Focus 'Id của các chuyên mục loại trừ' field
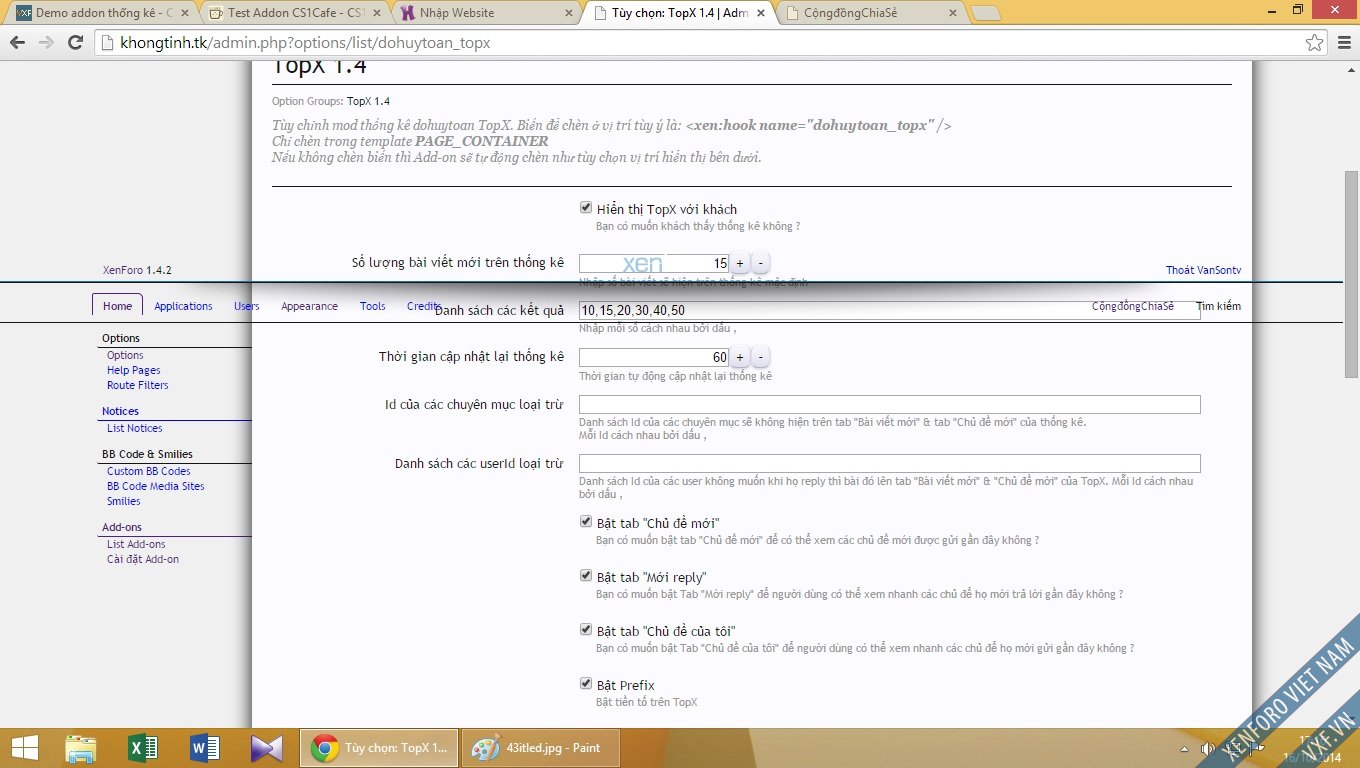This screenshot has height=768, width=1360. (x=889, y=404)
